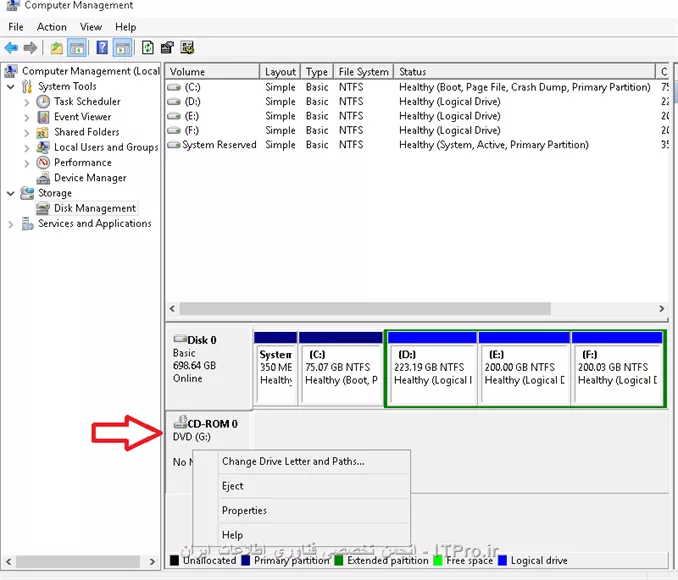Toggle Show/Hide Console Tree toolbar icon
Screen dimensions: 678x580
(x=77, y=48)
